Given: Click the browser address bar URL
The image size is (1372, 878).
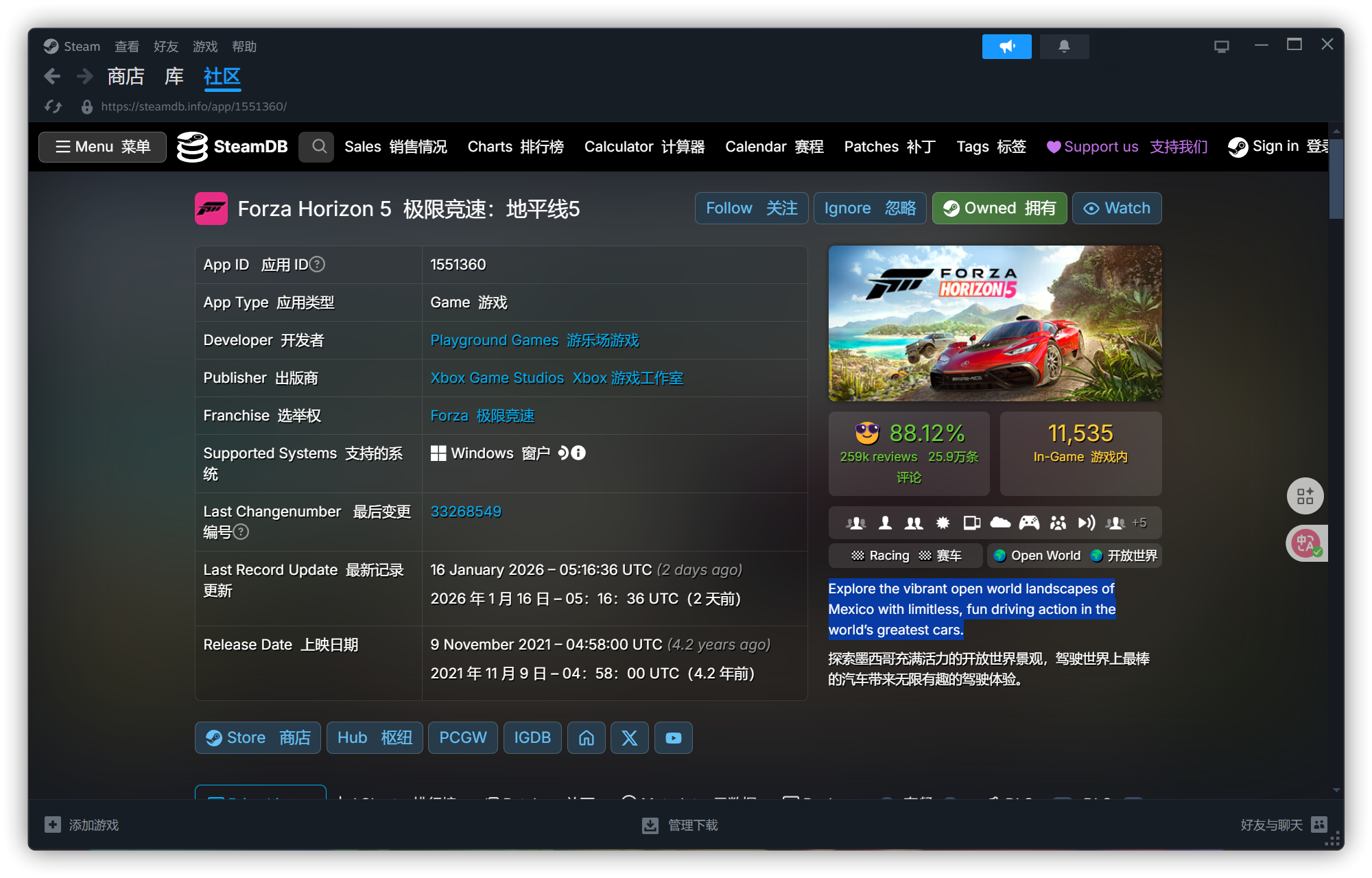Looking at the screenshot, I should tap(193, 107).
